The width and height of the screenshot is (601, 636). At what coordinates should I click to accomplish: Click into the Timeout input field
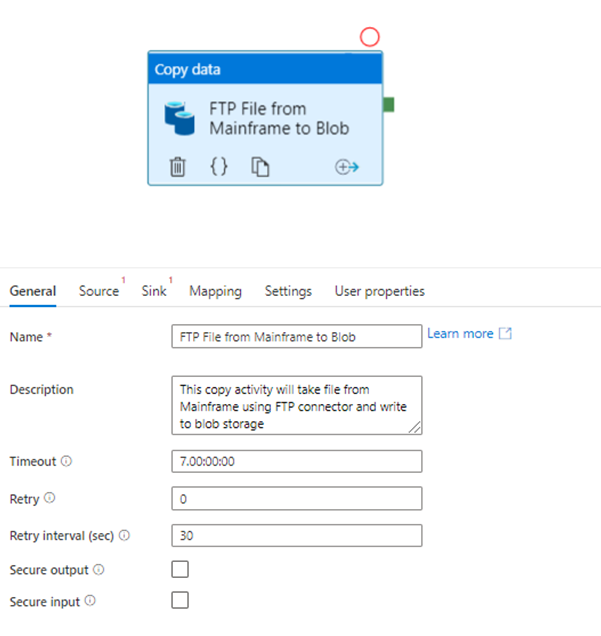pos(297,461)
